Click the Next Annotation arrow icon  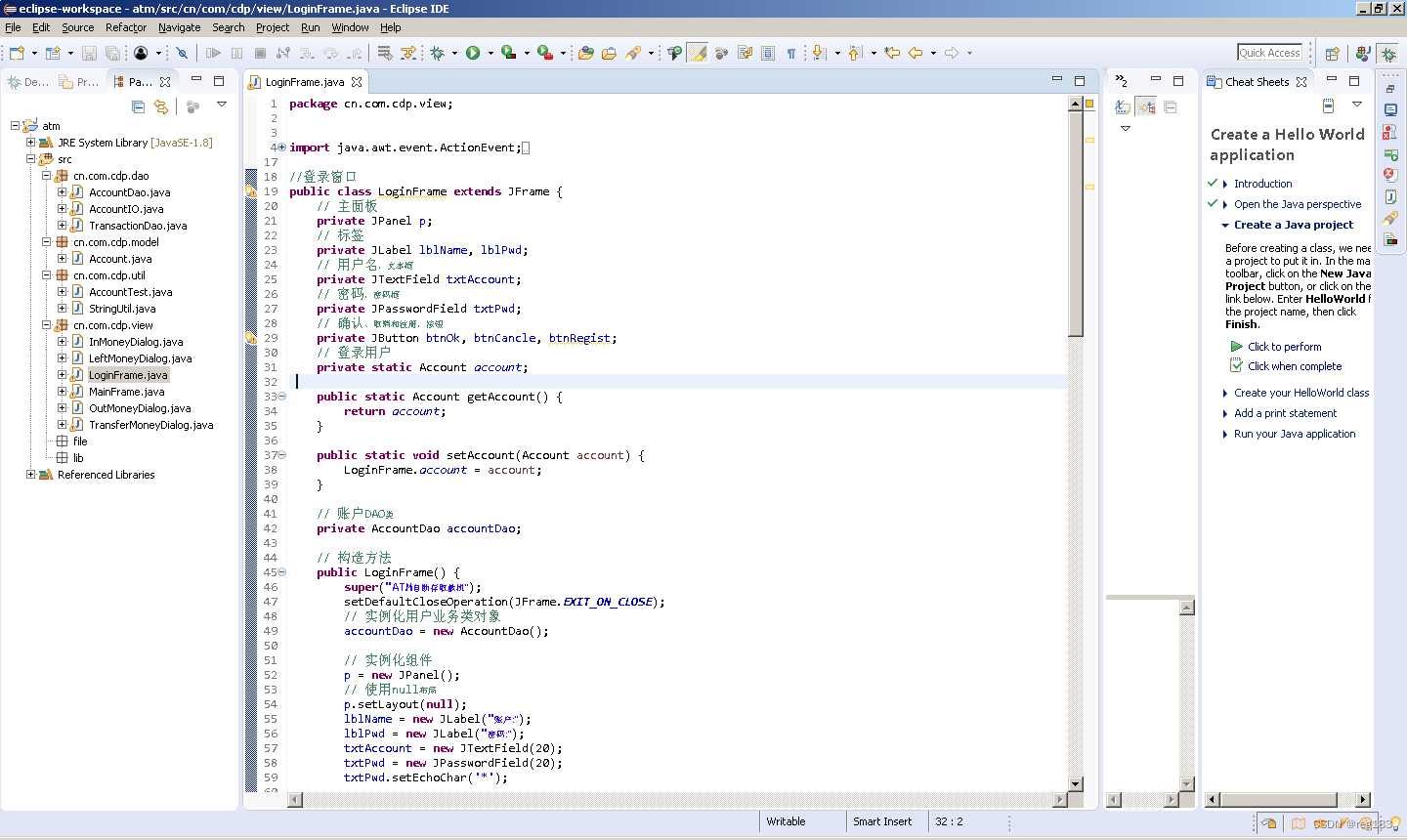coord(819,53)
